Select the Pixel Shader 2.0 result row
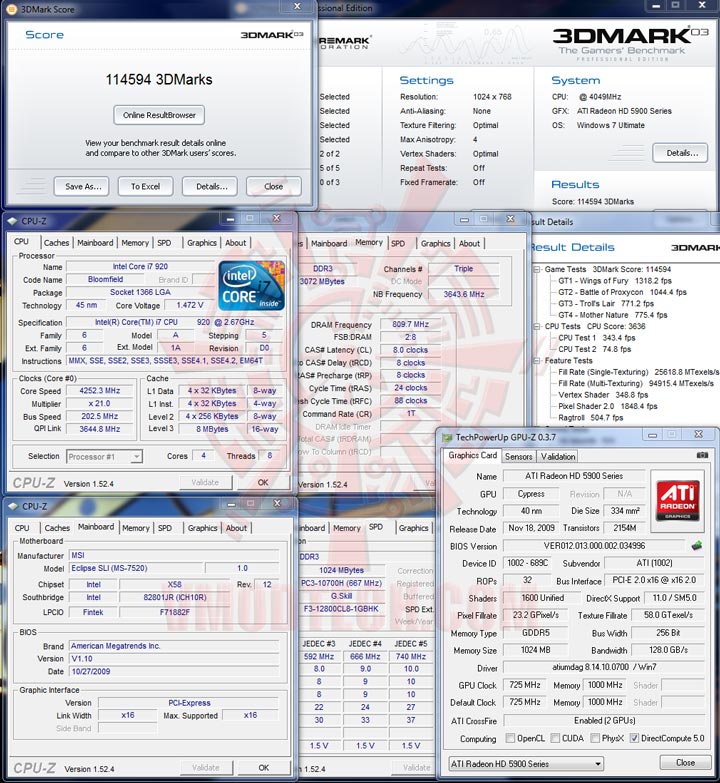 [x=608, y=406]
